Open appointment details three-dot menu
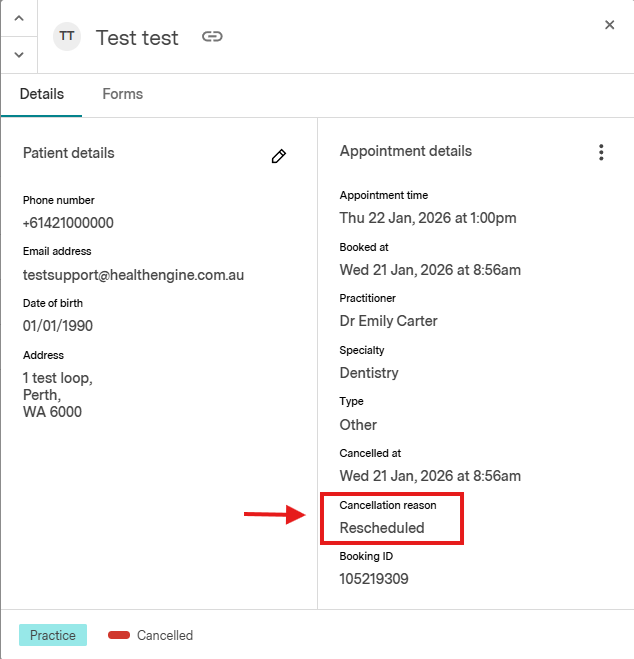The image size is (634, 659). click(x=601, y=152)
